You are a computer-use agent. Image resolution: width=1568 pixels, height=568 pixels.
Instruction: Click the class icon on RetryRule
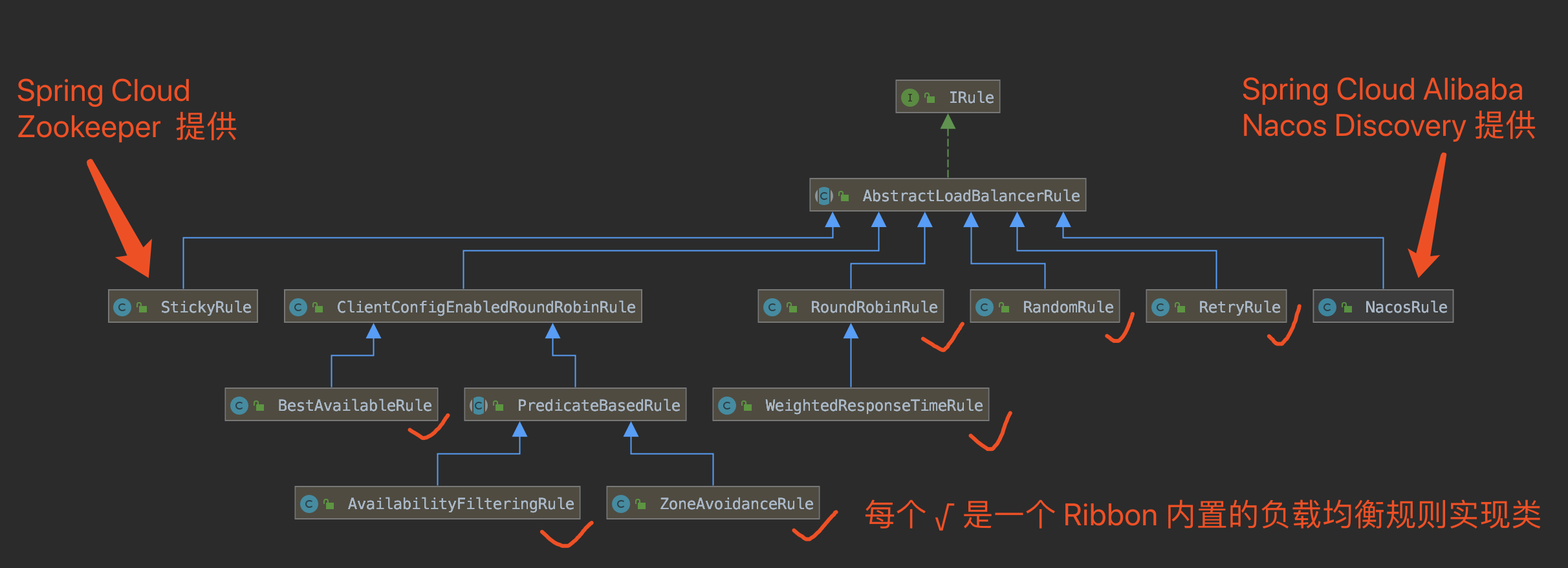pos(1160,307)
